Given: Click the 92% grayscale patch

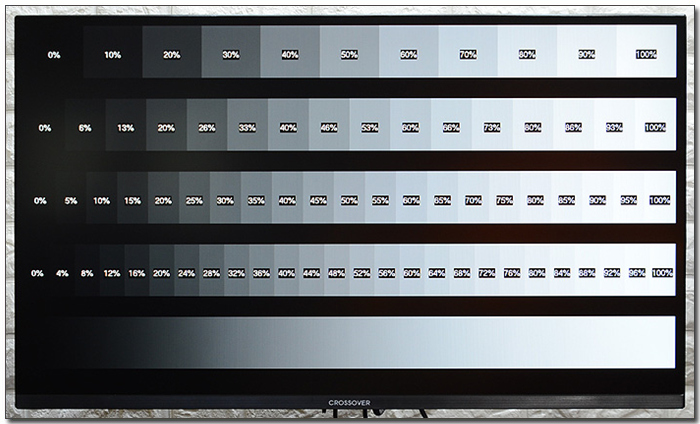Looking at the screenshot, I should click(x=612, y=270).
